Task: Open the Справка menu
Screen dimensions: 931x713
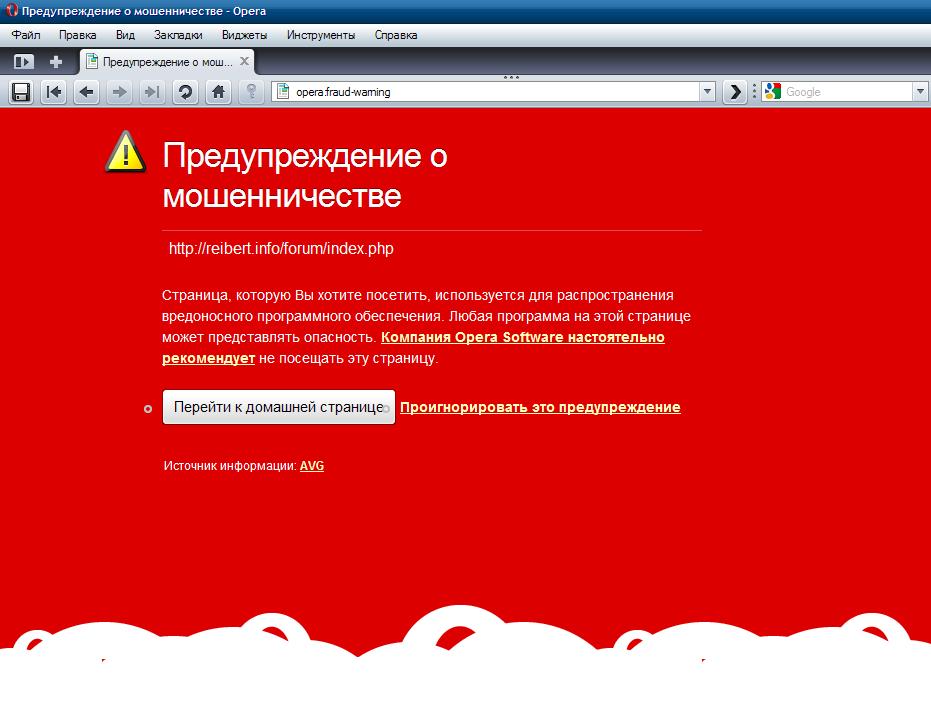Action: (396, 35)
